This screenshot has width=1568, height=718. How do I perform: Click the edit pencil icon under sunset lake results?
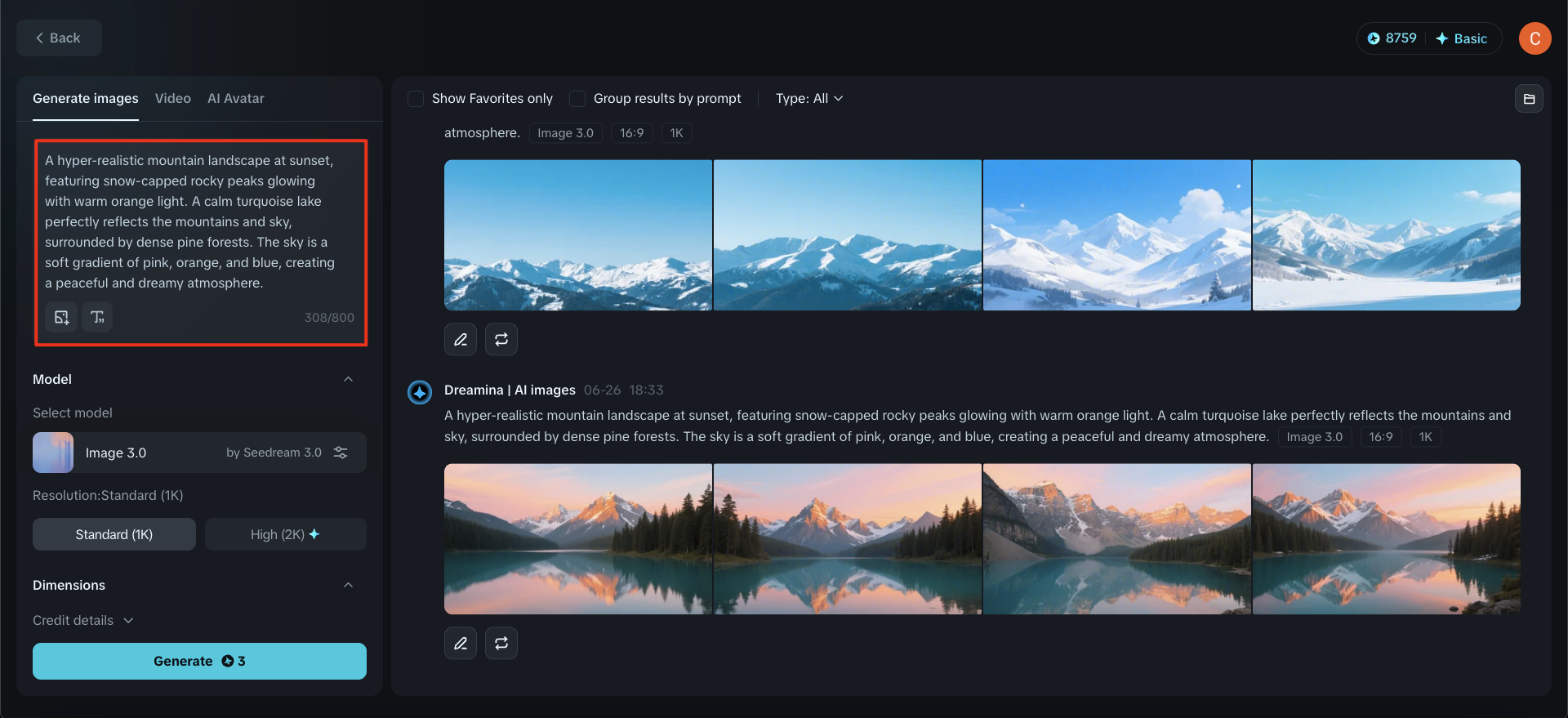tap(461, 643)
